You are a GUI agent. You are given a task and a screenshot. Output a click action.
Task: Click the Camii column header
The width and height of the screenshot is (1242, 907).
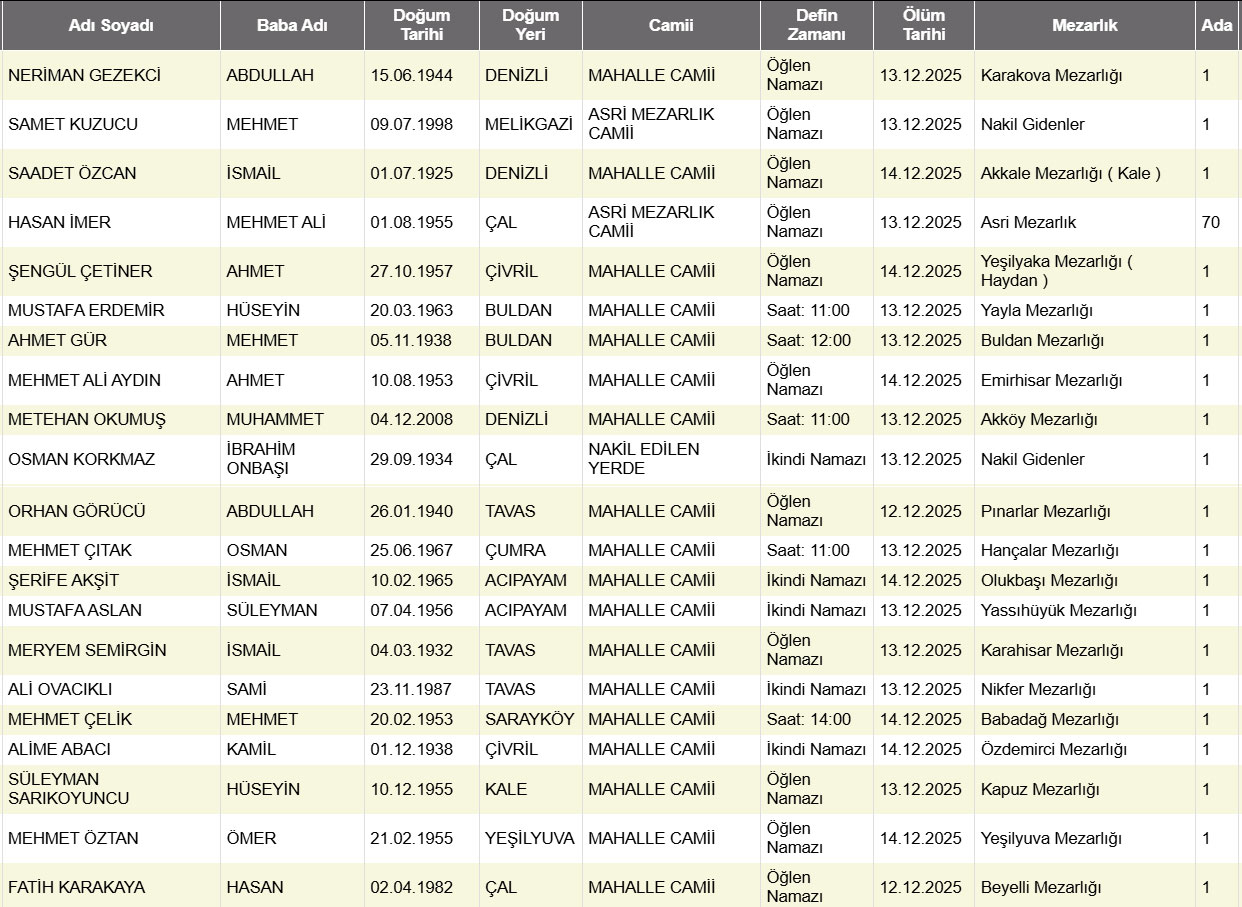(x=670, y=26)
